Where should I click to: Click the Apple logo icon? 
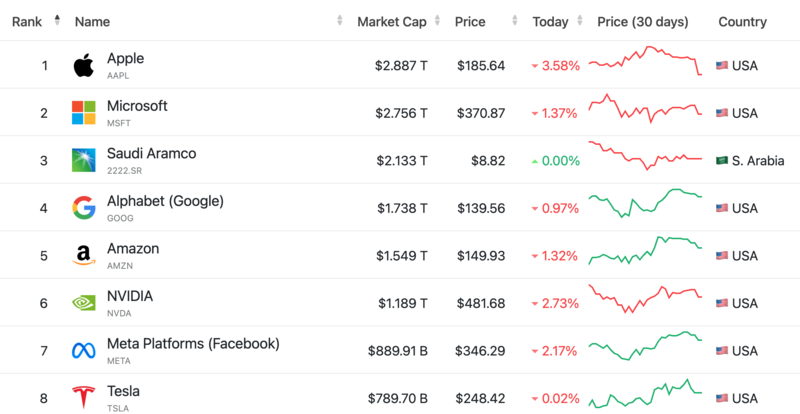[x=83, y=65]
